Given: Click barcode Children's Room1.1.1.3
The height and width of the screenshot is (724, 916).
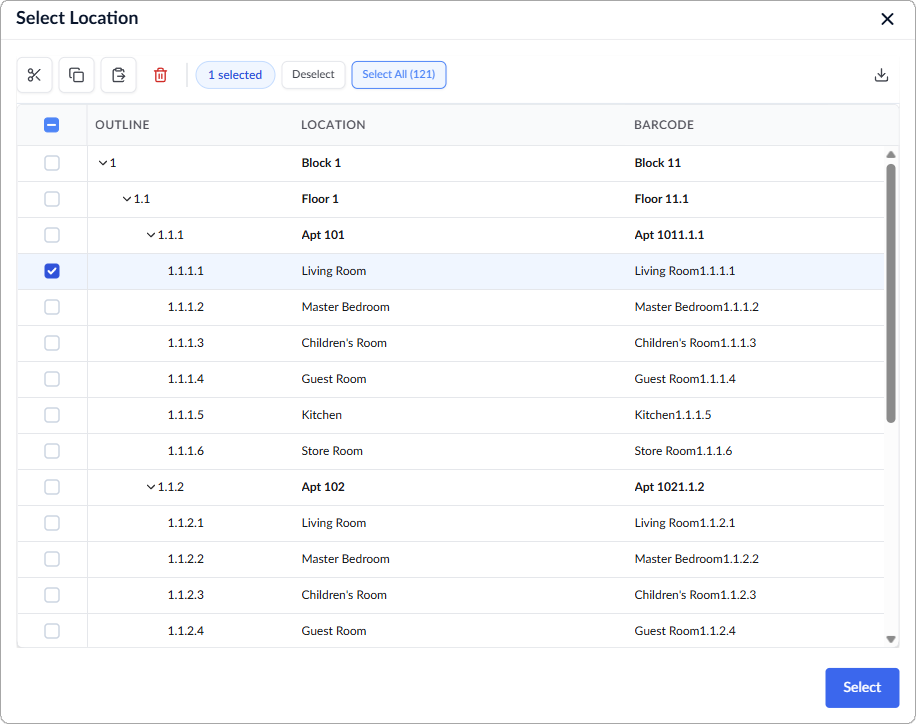Looking at the screenshot, I should [695, 343].
